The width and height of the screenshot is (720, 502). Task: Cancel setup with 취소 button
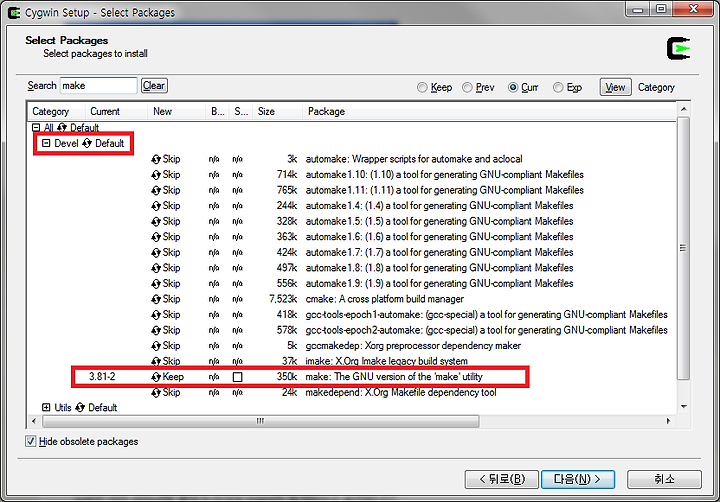pos(664,479)
